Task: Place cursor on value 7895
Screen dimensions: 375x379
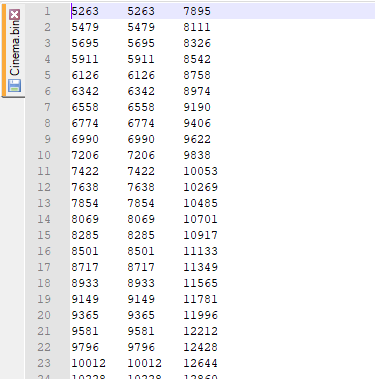Action: point(197,11)
